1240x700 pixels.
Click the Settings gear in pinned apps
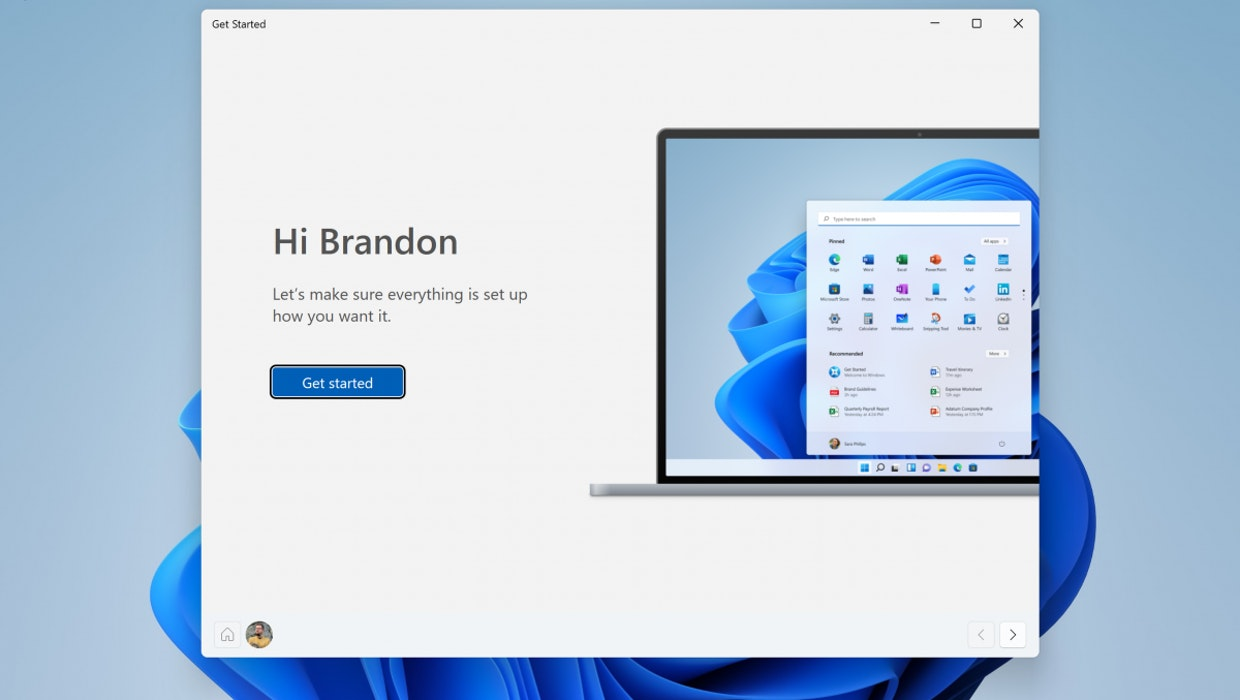click(x=834, y=319)
